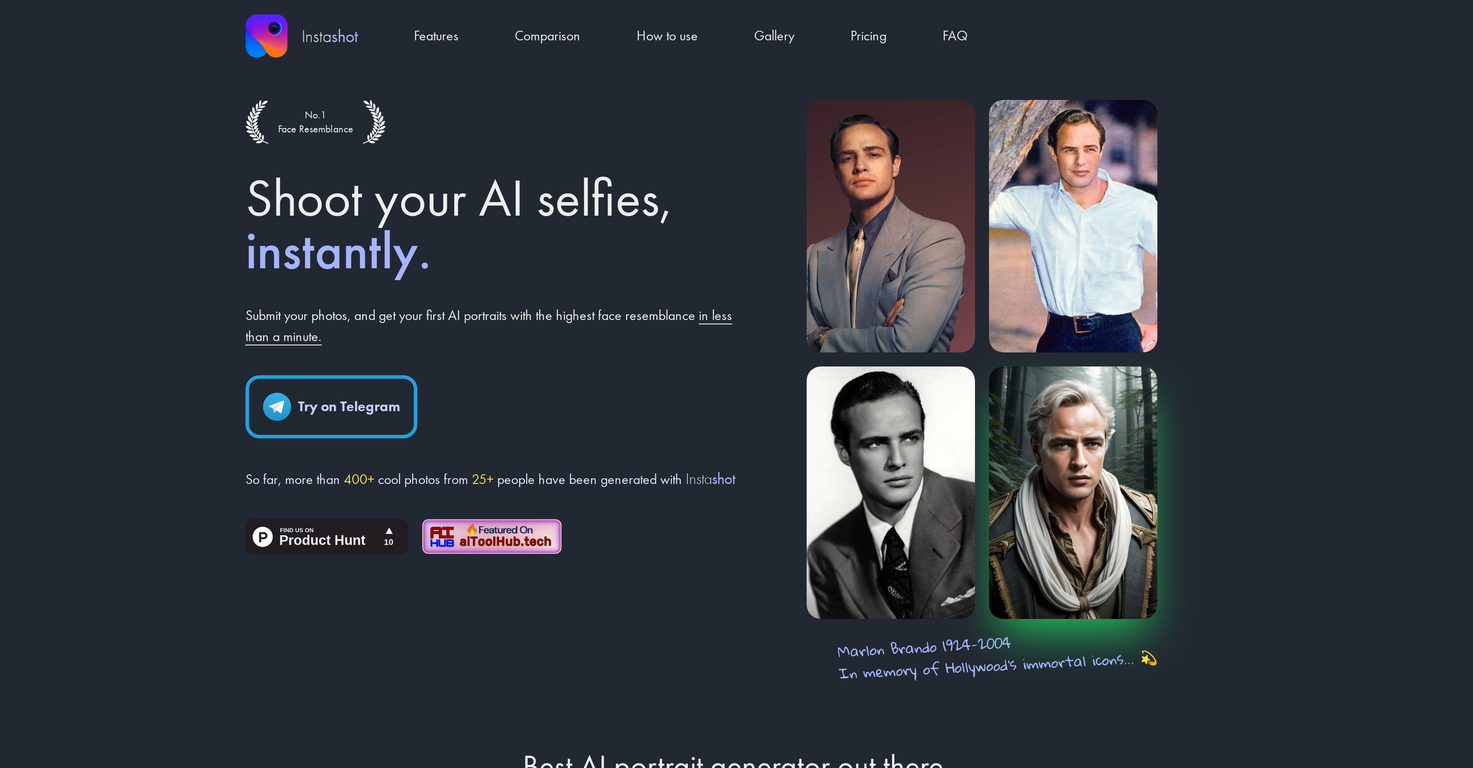Navigate to the FAQ section
The image size is (1473, 768).
coord(955,36)
